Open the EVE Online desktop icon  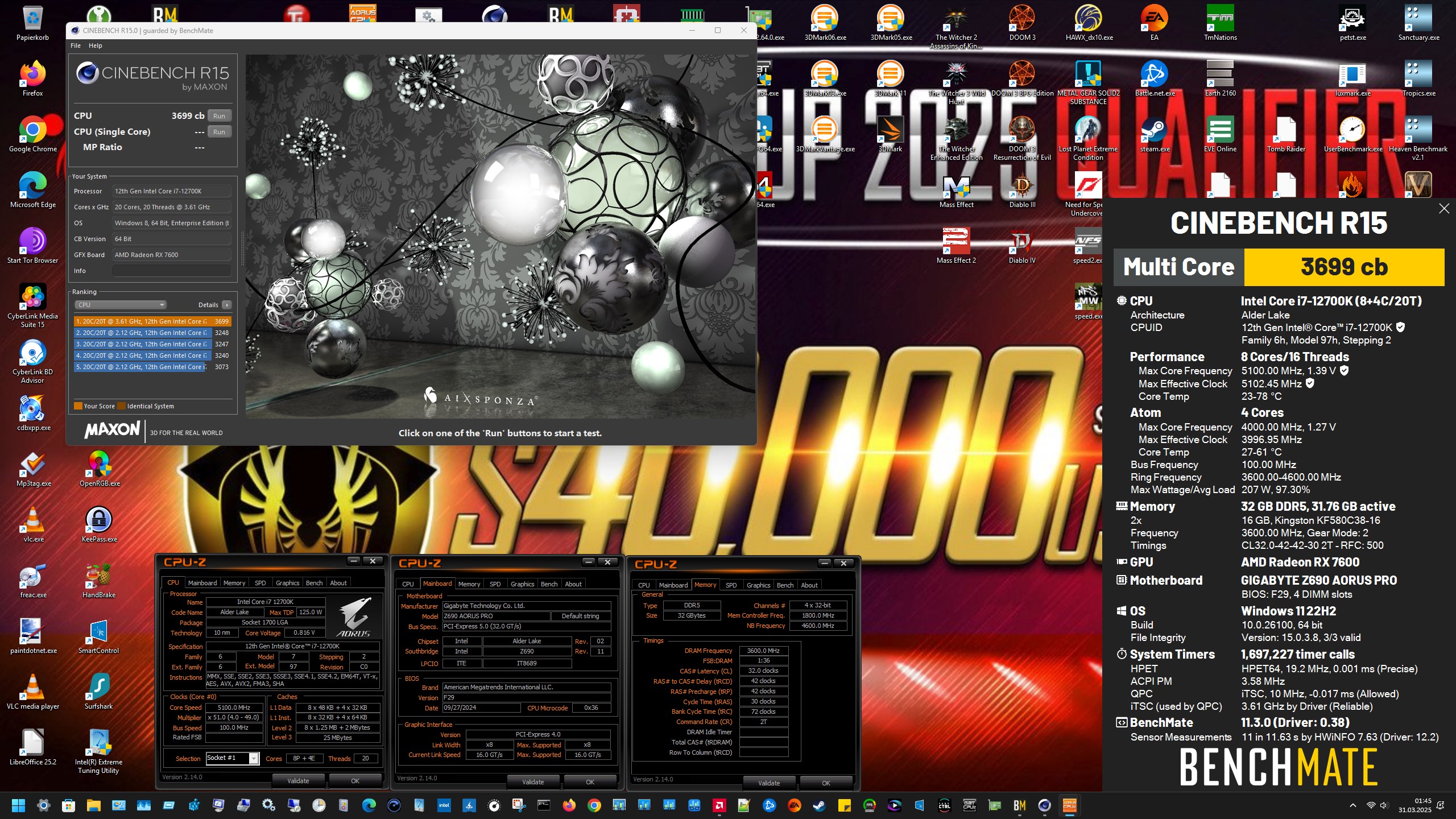[x=1220, y=135]
